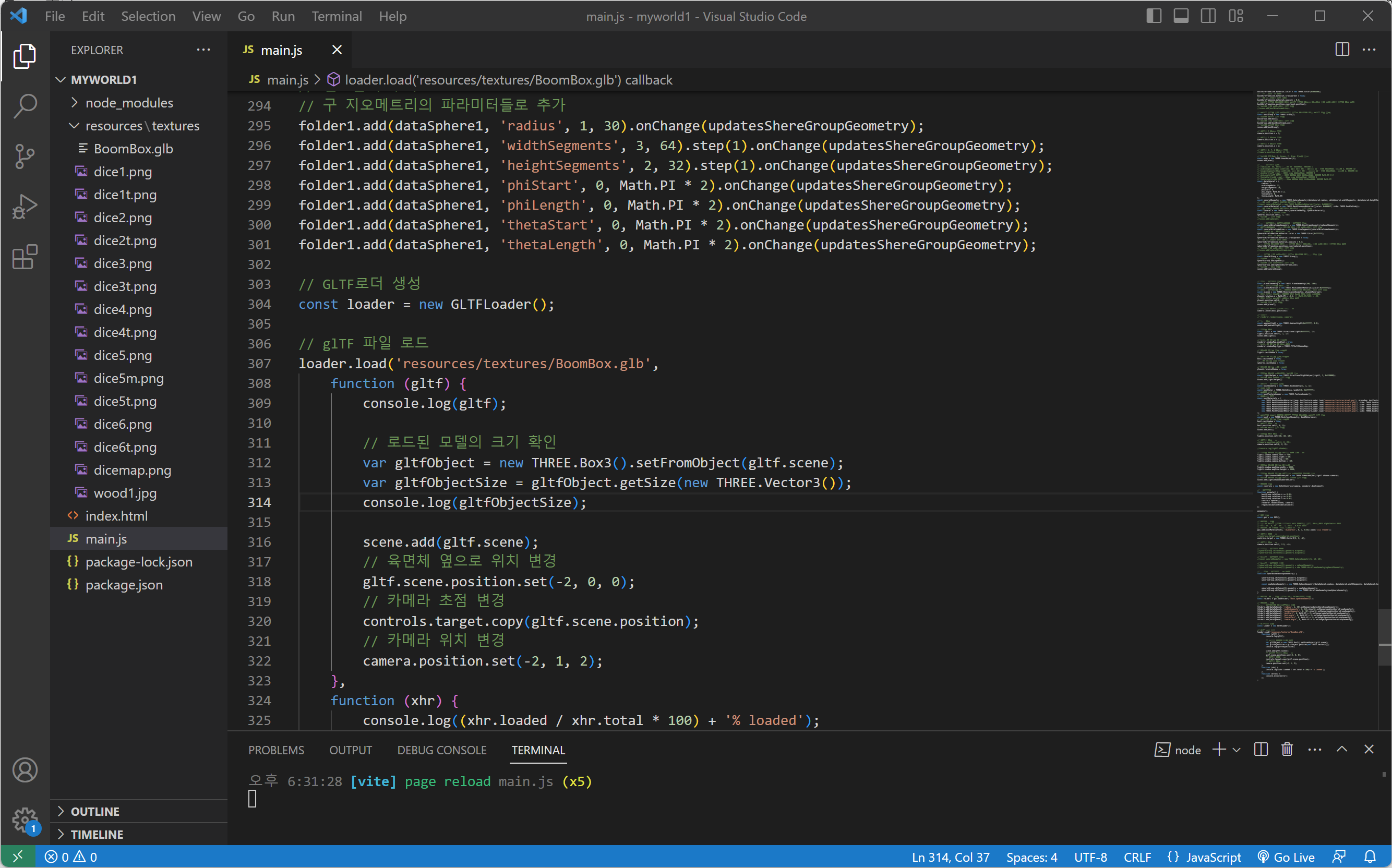This screenshot has width=1392, height=868.
Task: Kill the terminal with trash icon
Action: tap(1287, 750)
